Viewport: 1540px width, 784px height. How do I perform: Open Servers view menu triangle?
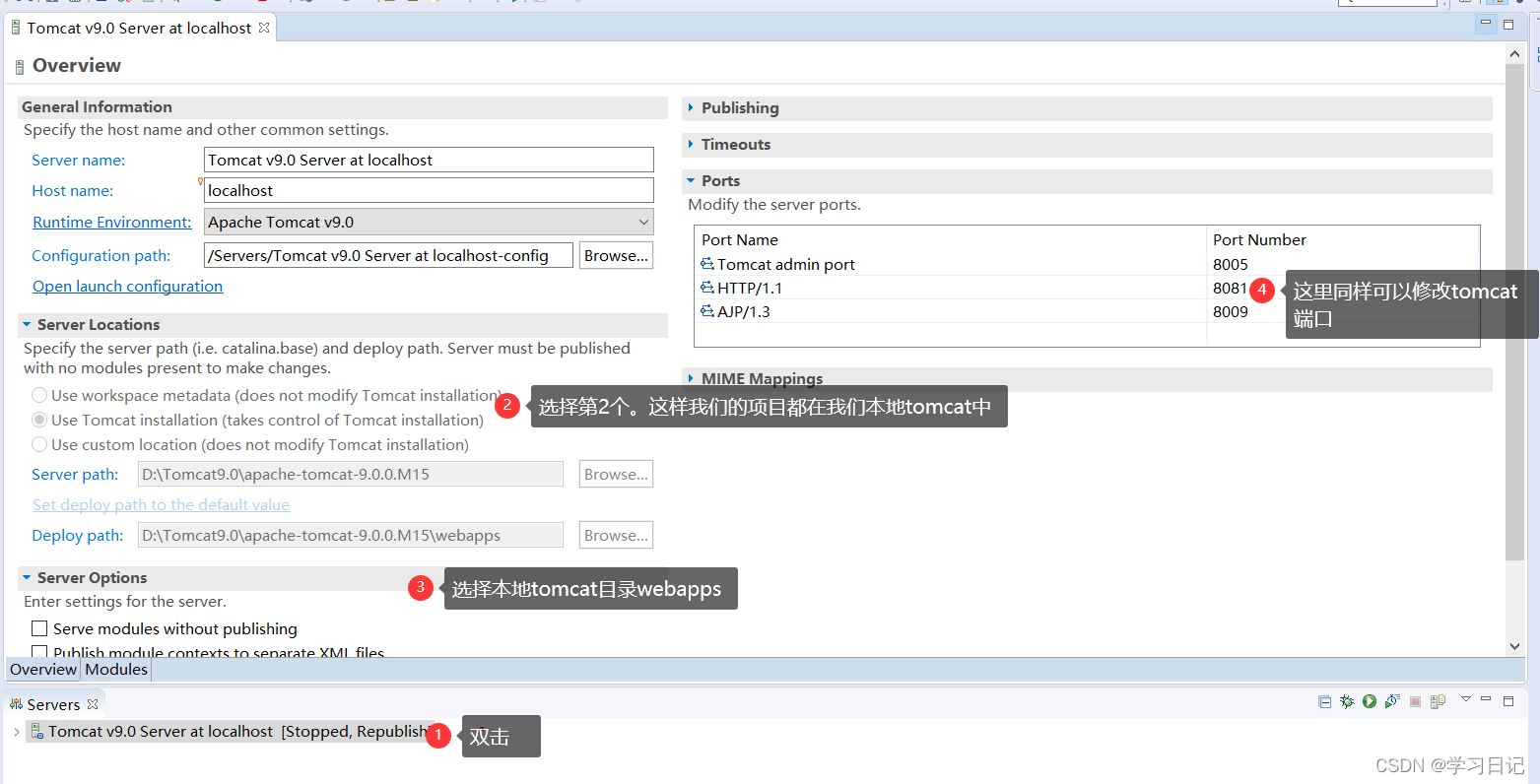[1465, 699]
